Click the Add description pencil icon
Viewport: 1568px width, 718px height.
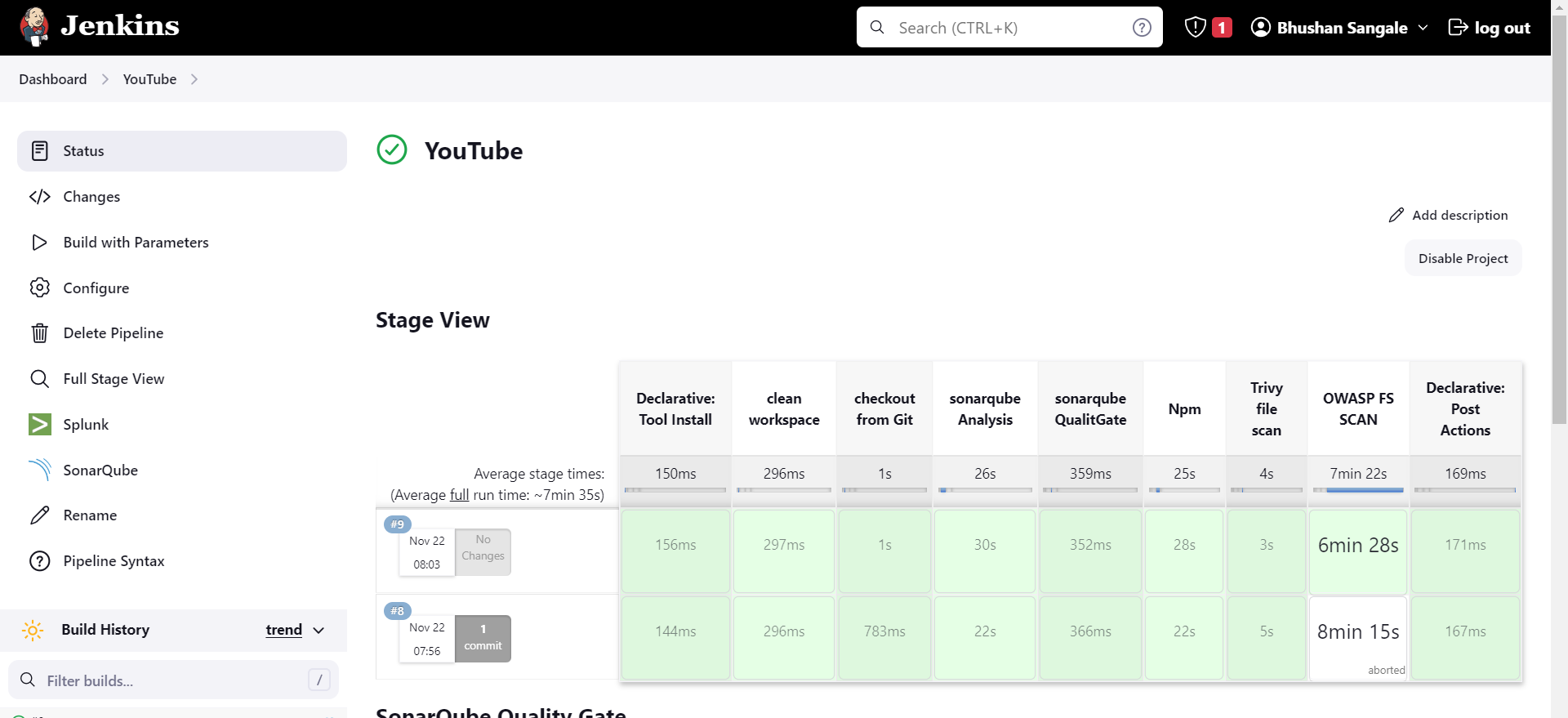[1396, 215]
